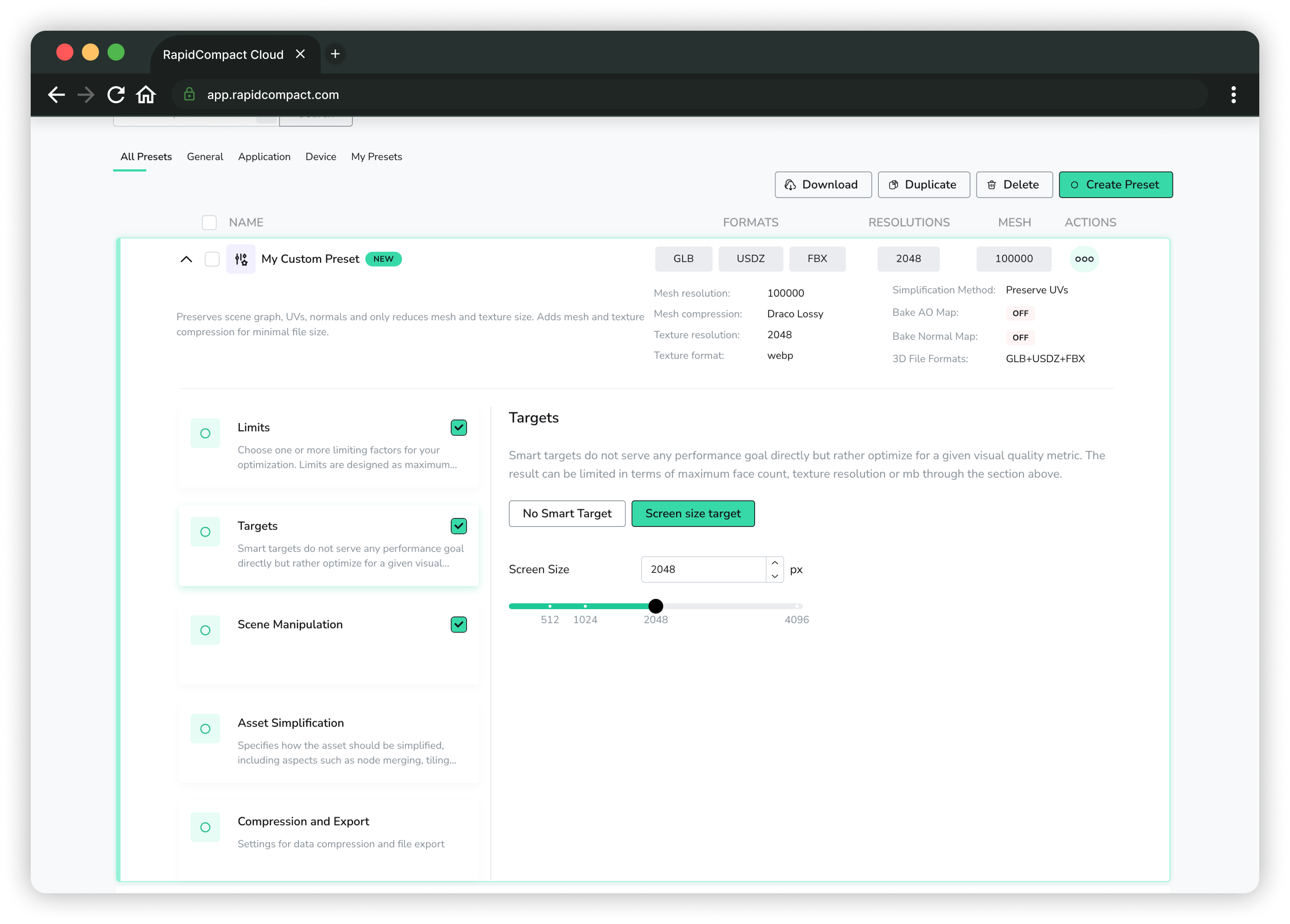Click the preset sliders icon beside My Custom Preset
The width and height of the screenshot is (1290, 924).
[241, 259]
